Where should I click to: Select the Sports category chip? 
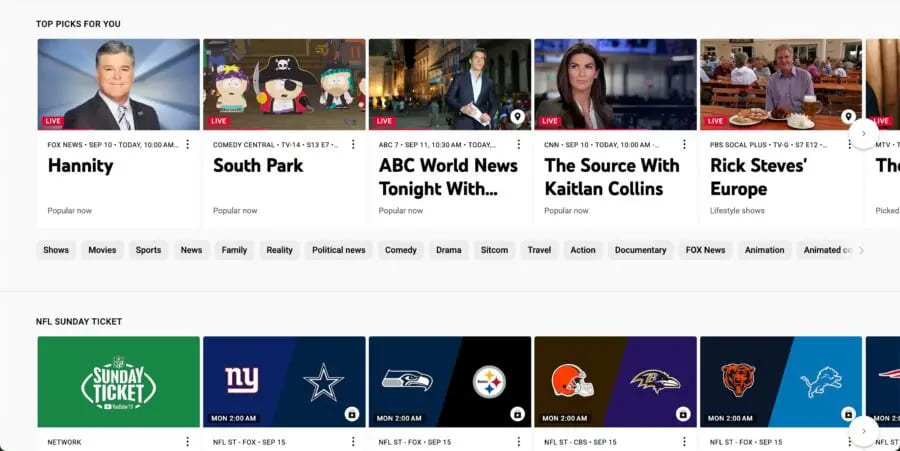click(148, 250)
